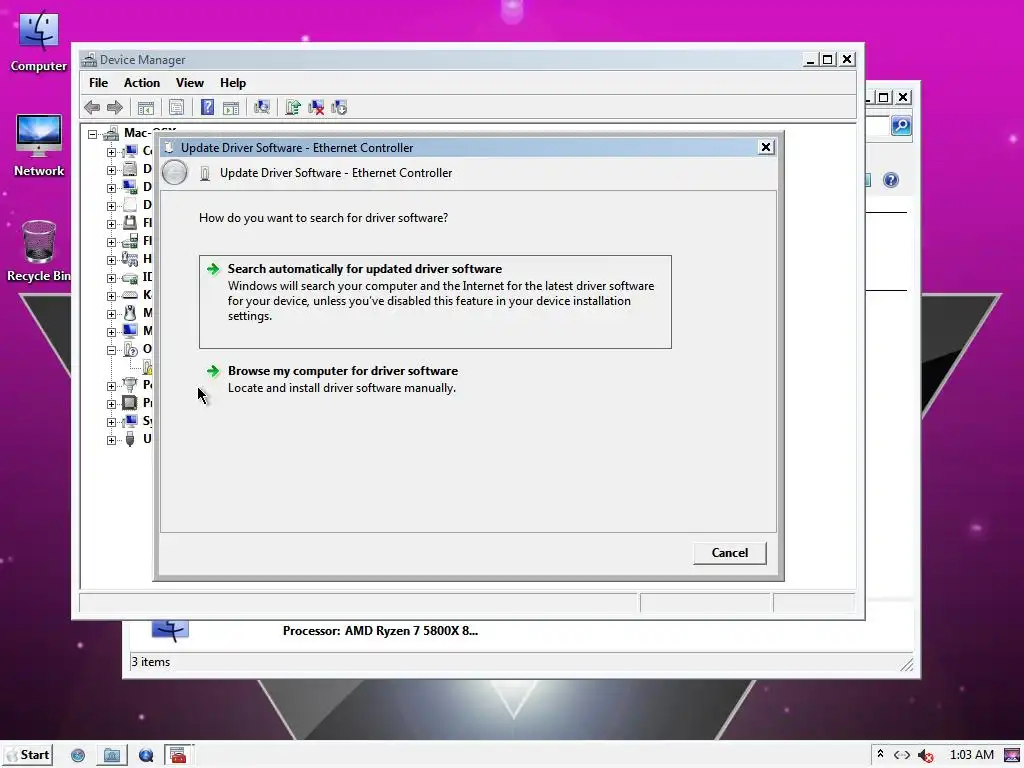Image resolution: width=1024 pixels, height=768 pixels.
Task: Select the Other devices question-mark icon
Action: tap(130, 349)
